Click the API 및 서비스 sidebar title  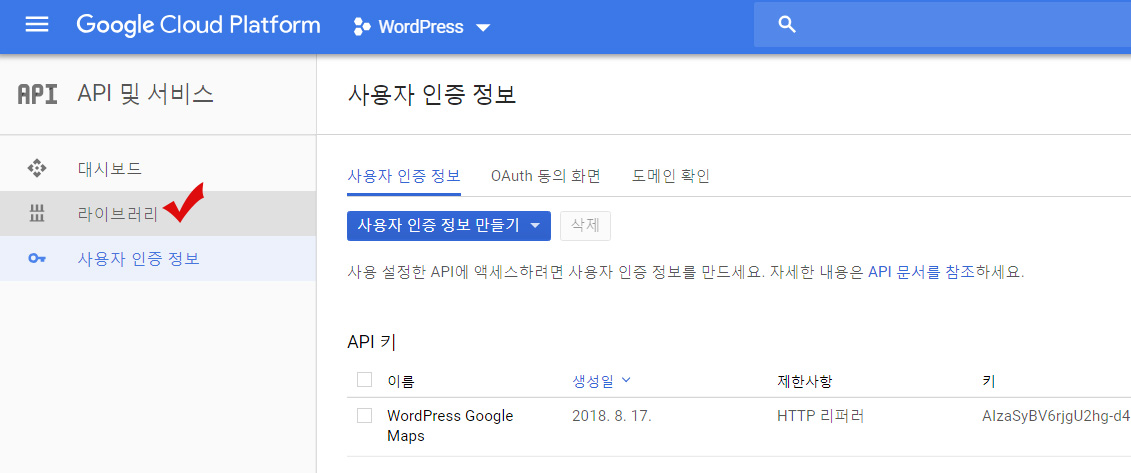[x=145, y=94]
